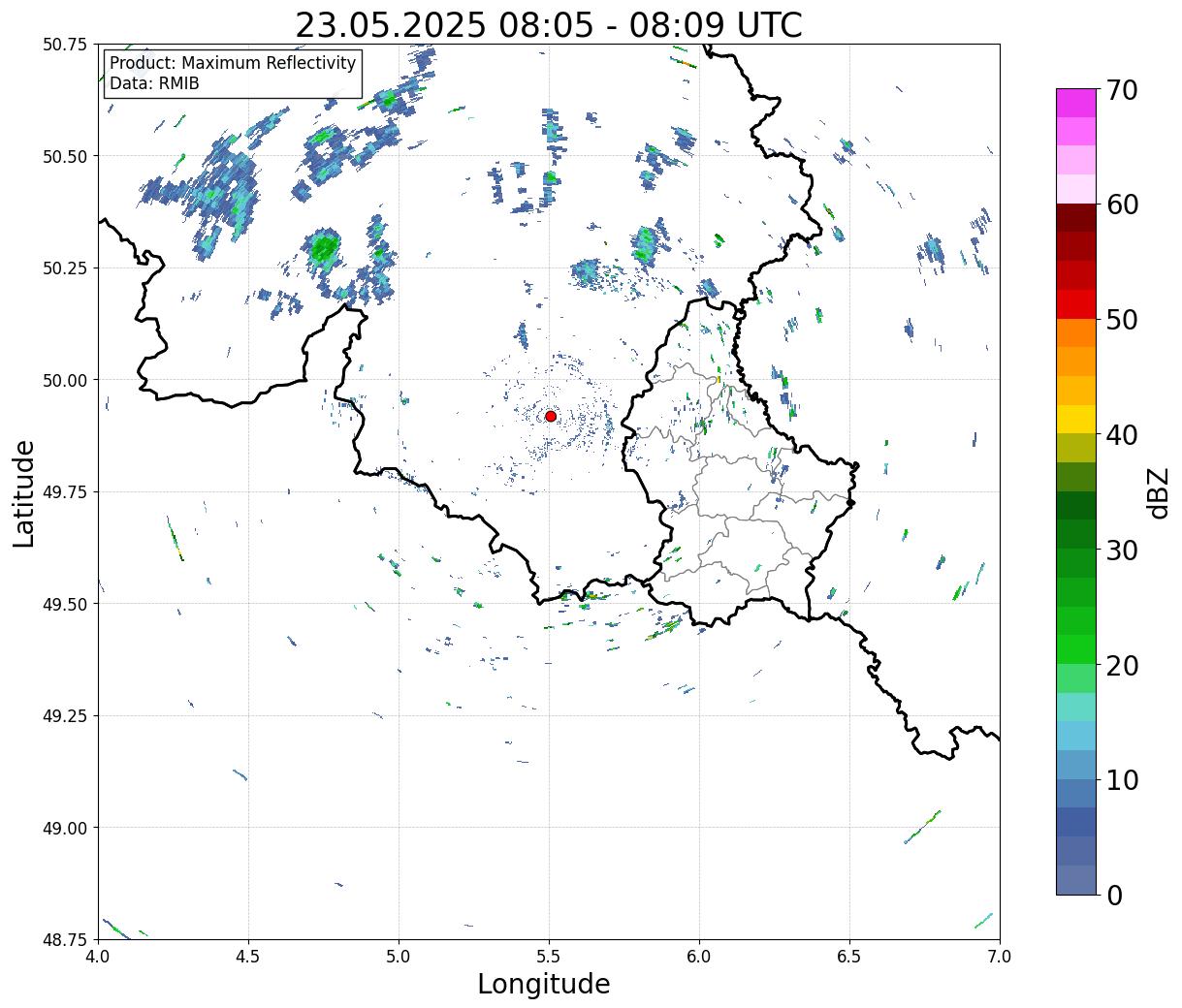
Task: Click latitude tick label 49.25
Action: point(65,716)
